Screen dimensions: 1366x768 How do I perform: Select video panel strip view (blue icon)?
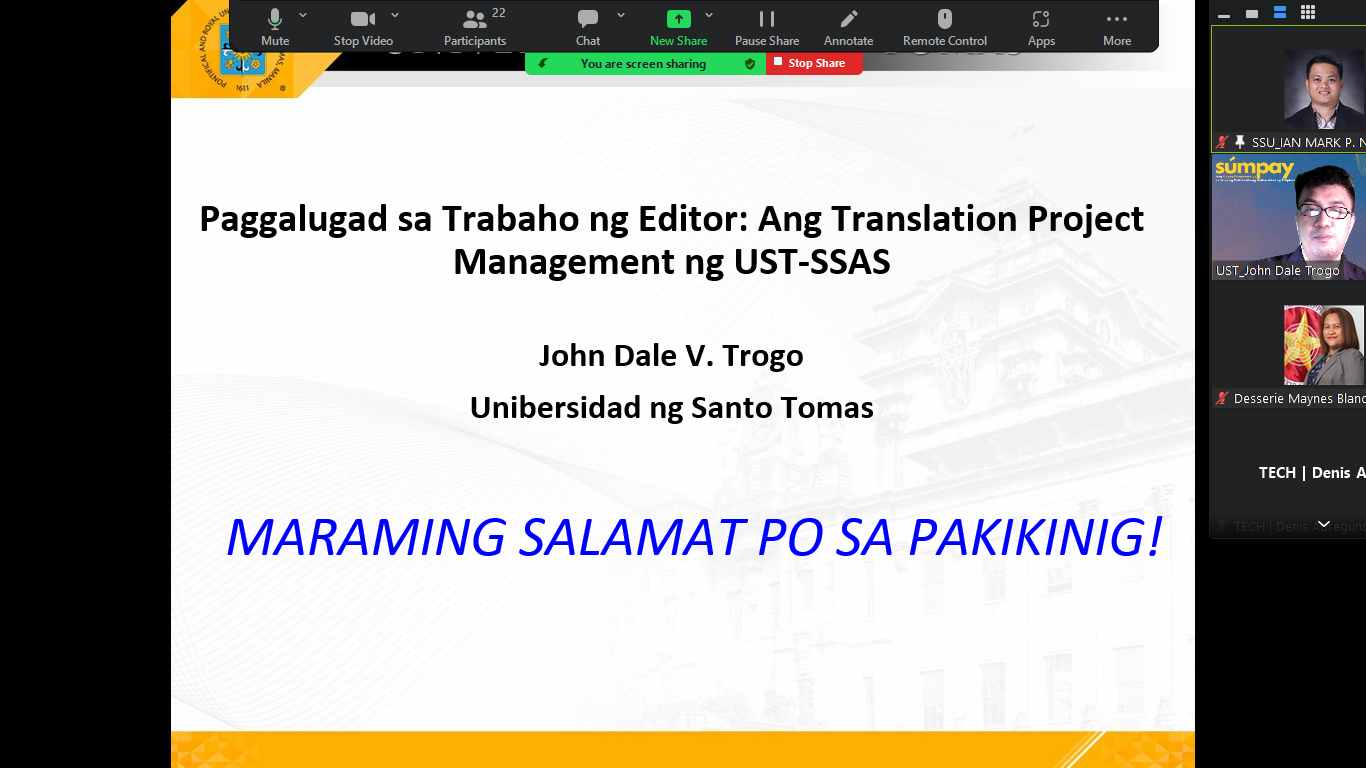click(1279, 12)
